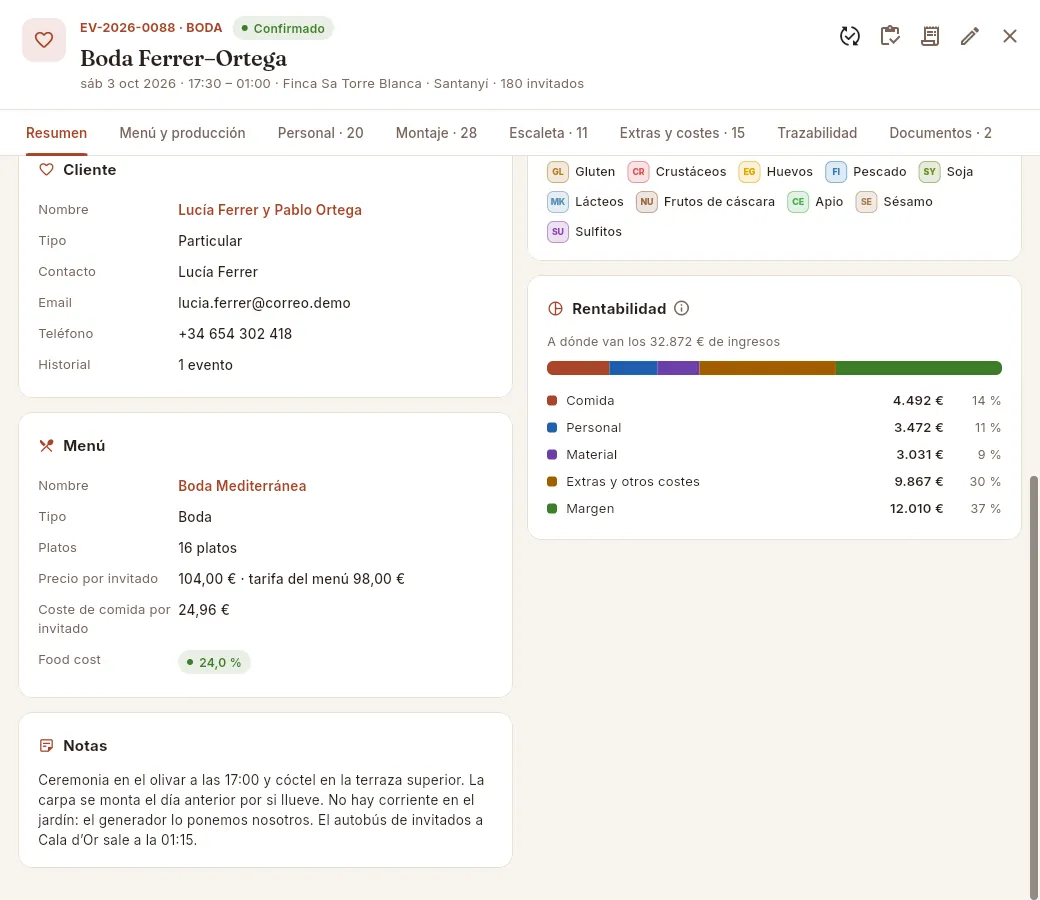
Task: Open the receipt document icon in the header
Action: click(930, 36)
